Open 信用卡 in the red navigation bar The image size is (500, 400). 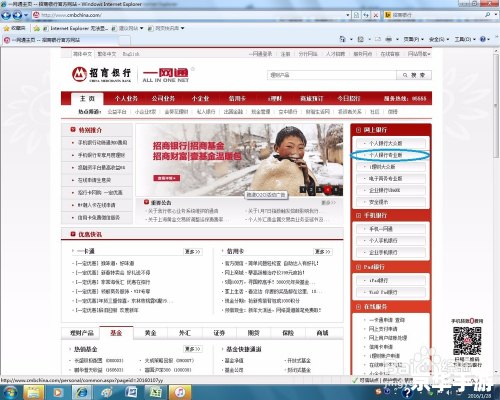point(237,99)
